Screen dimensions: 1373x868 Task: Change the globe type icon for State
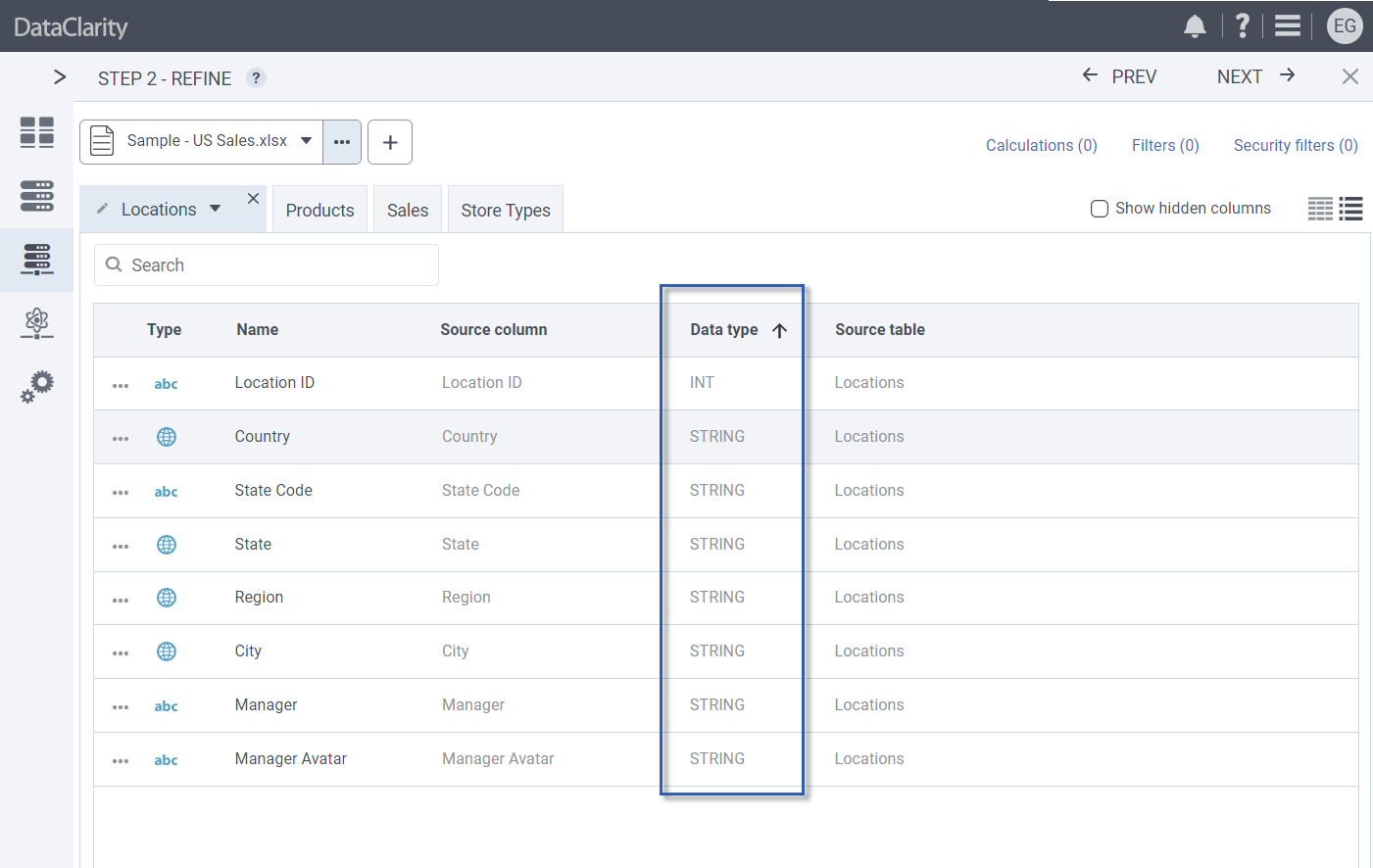[167, 545]
